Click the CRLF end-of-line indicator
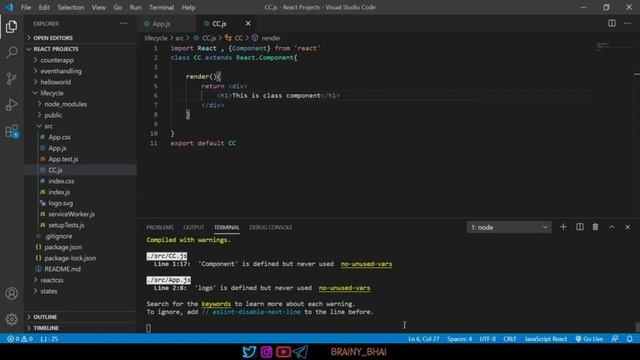The height and width of the screenshot is (360, 640). [510, 339]
